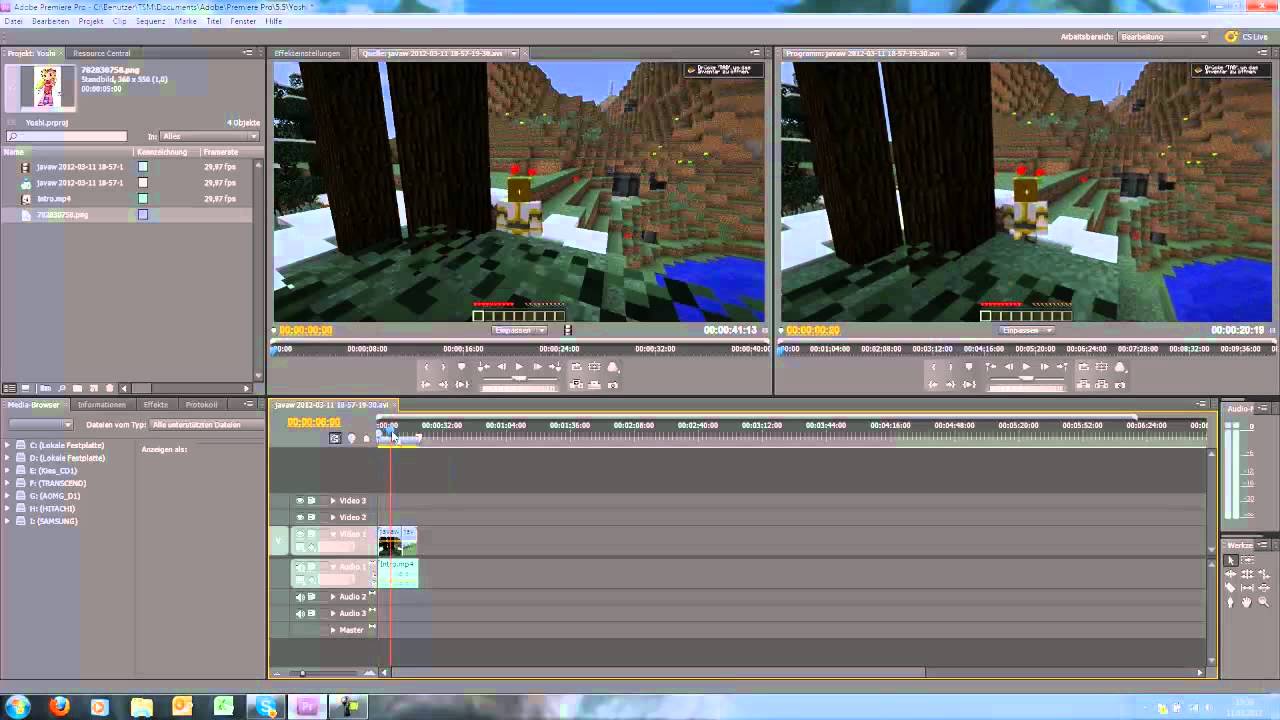The image size is (1280, 720).
Task: Switch to Effekteinstellungen tab
Action: click(309, 53)
